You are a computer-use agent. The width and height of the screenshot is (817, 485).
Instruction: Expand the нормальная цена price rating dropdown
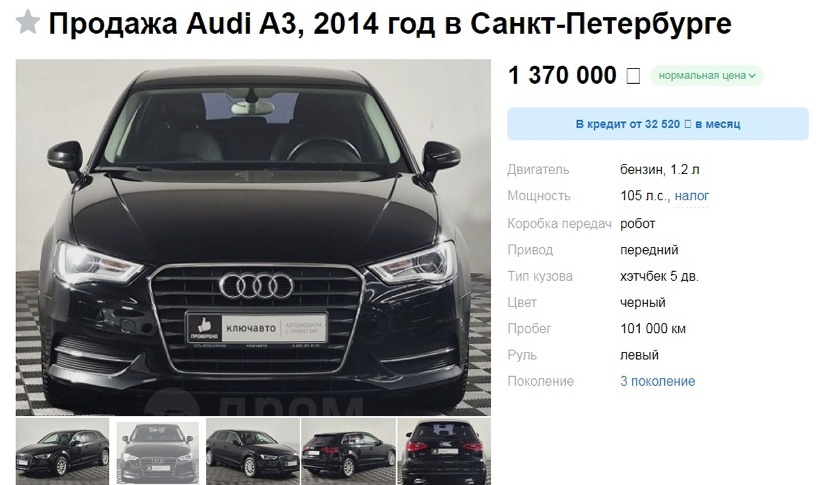[x=707, y=76]
